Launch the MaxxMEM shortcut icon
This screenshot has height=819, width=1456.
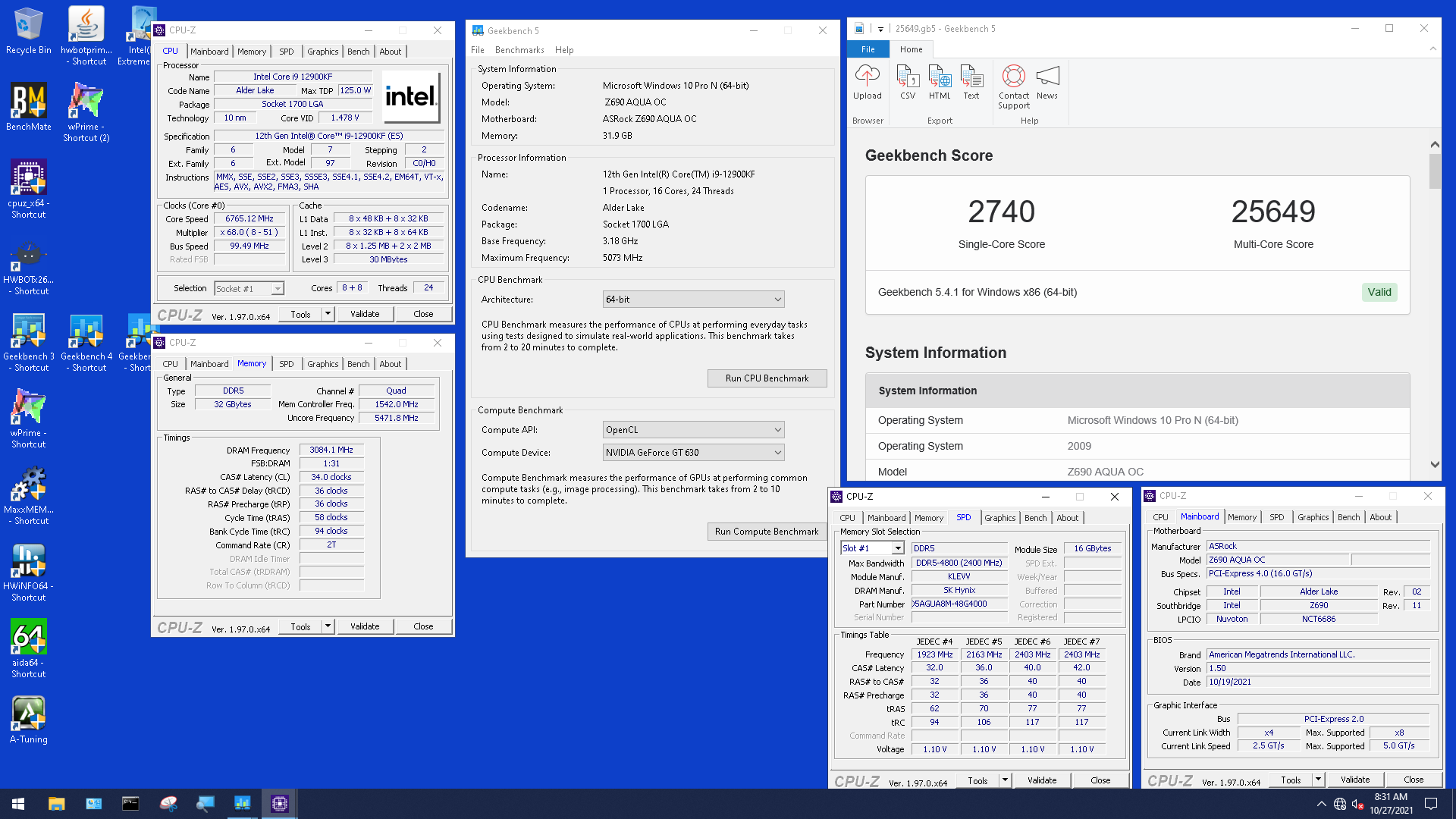[28, 495]
